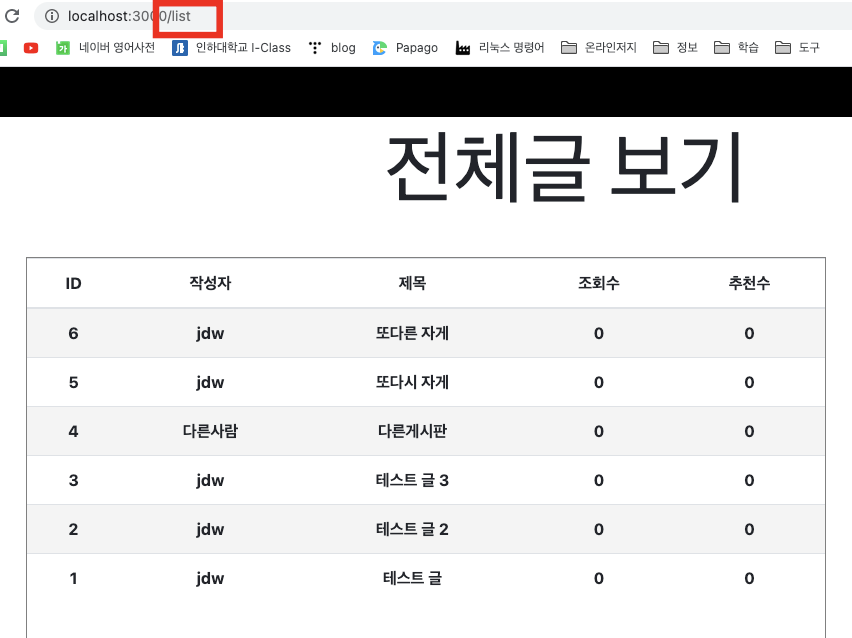Click 추천수 value for 테스트 글 2
The image size is (852, 638).
[749, 529]
